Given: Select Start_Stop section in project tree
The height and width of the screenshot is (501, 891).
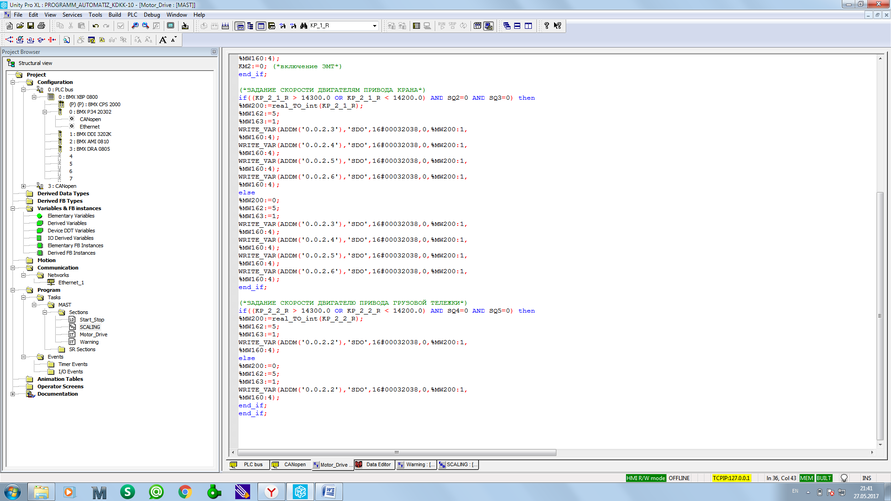Looking at the screenshot, I should pos(91,320).
